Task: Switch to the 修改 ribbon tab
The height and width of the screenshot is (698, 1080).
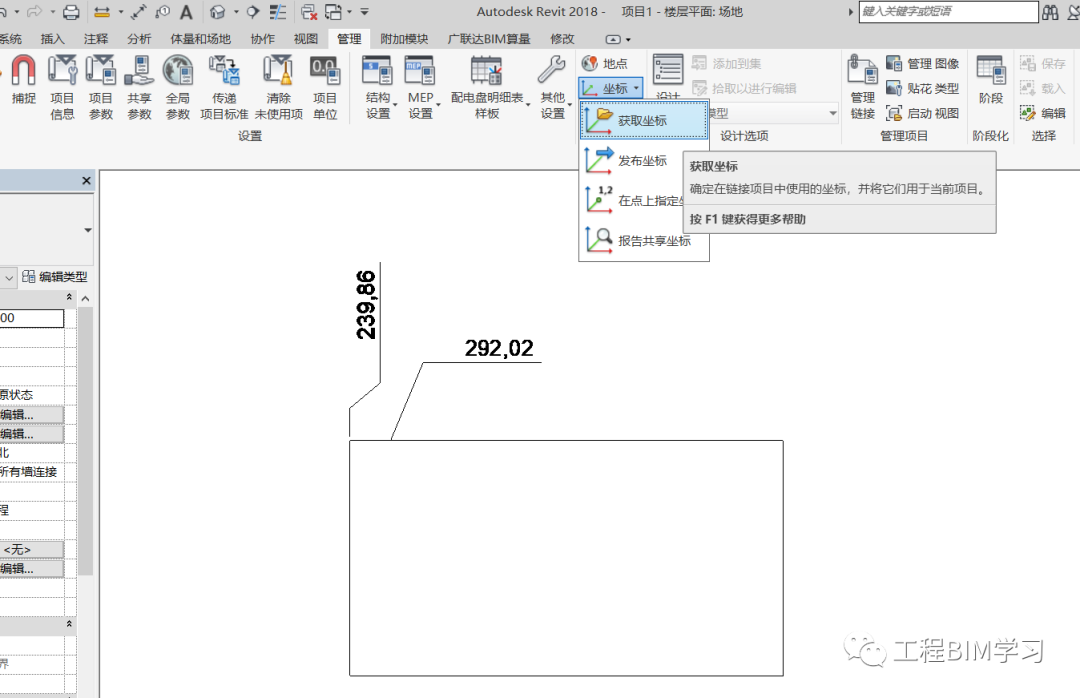Action: (x=562, y=39)
